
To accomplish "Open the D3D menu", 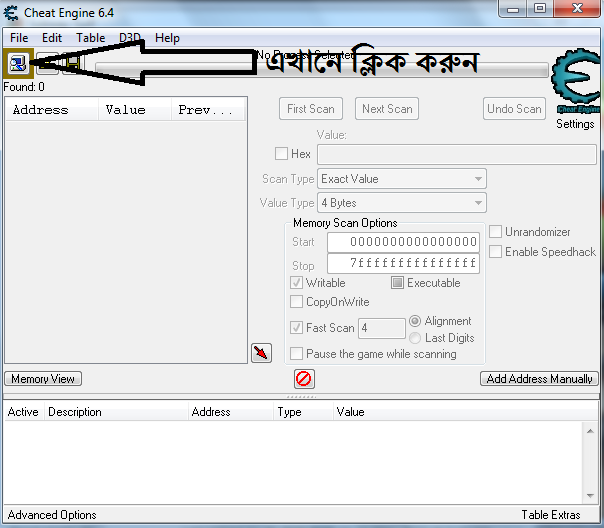I will point(130,38).
